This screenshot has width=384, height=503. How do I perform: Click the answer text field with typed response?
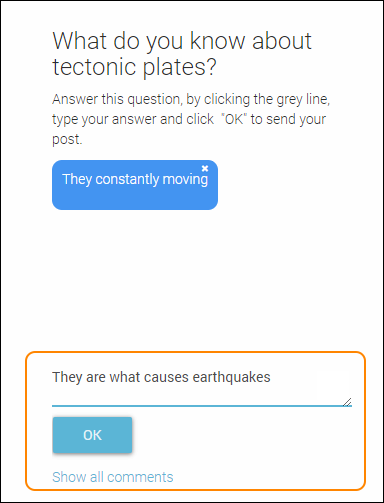pyautogui.click(x=202, y=385)
